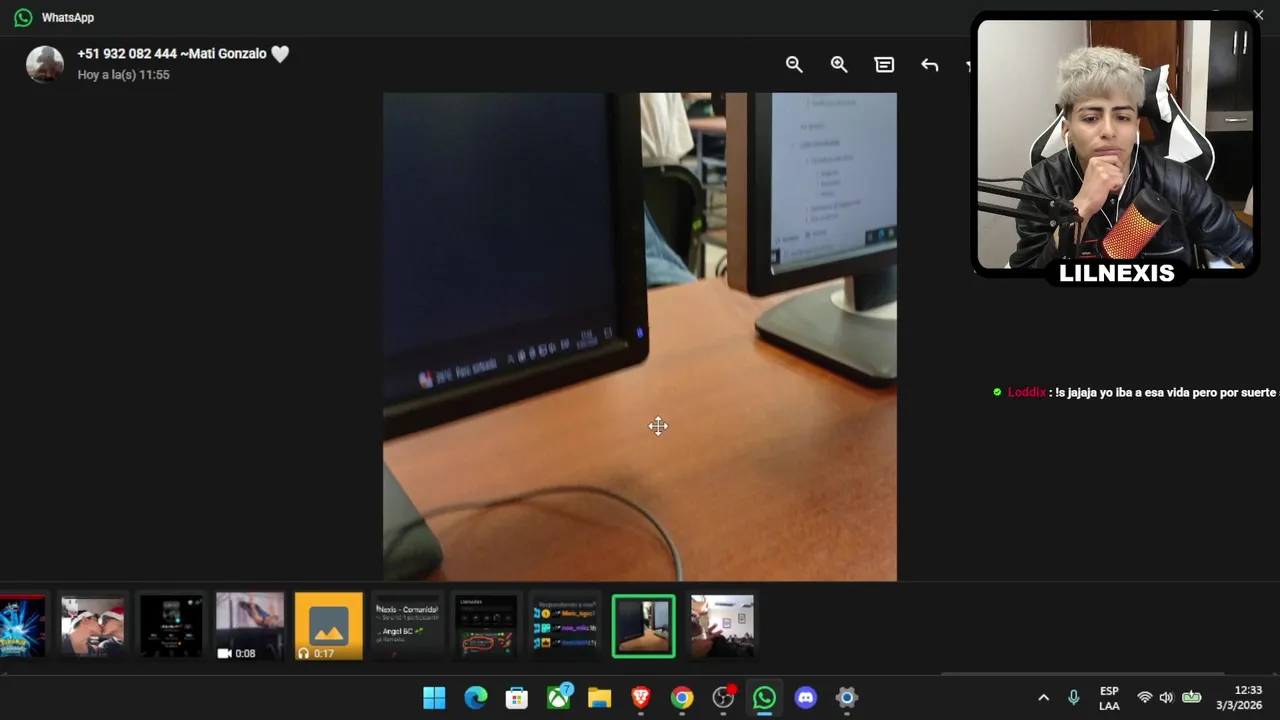Open the Windows Start menu
This screenshot has width=1280, height=720.
tap(434, 698)
